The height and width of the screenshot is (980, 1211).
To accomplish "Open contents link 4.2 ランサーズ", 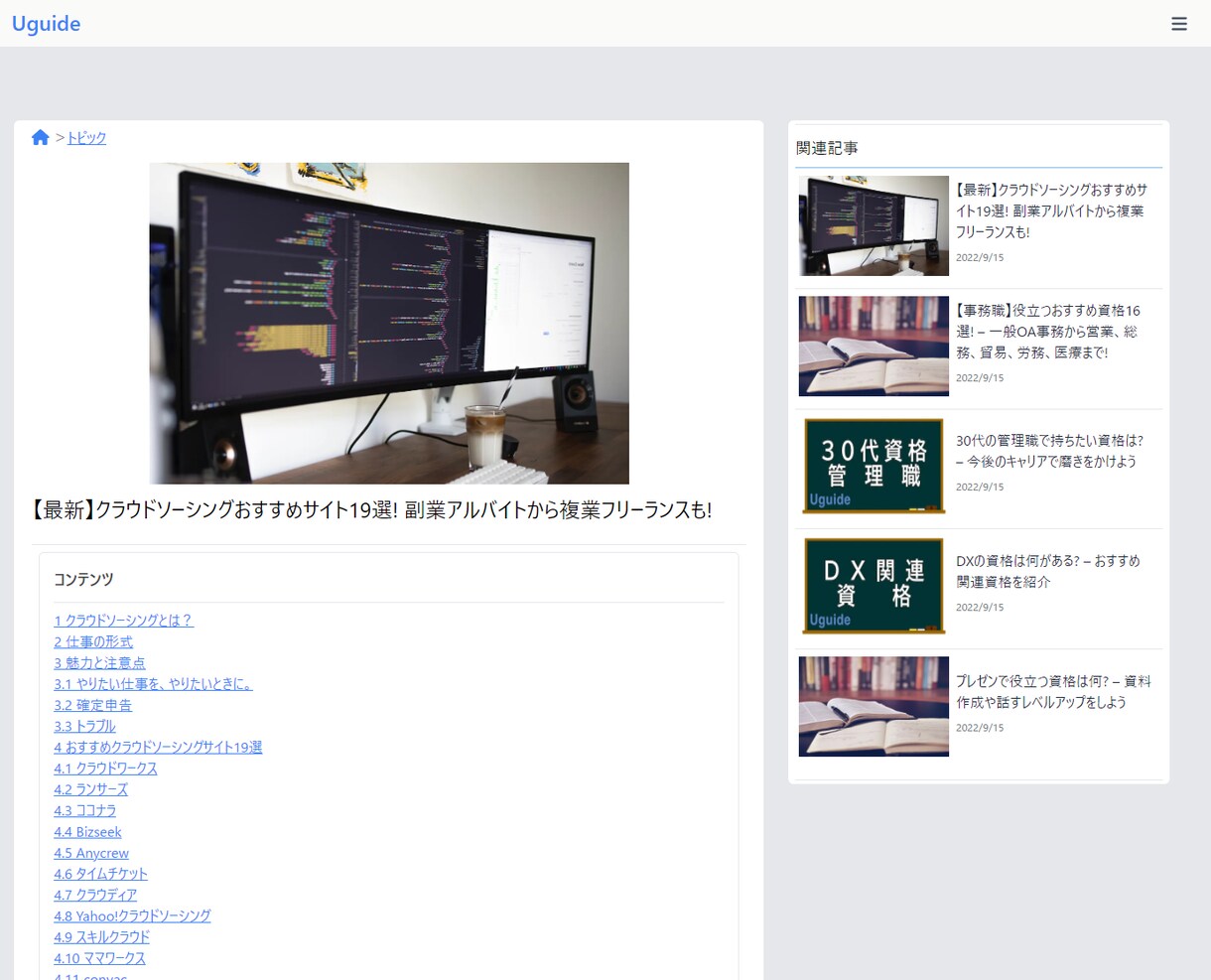I will [x=90, y=789].
